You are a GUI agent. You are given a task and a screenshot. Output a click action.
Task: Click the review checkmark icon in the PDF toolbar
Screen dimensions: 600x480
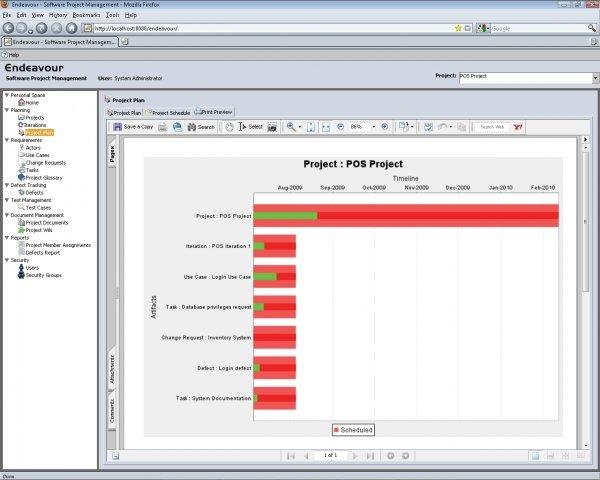coord(428,127)
